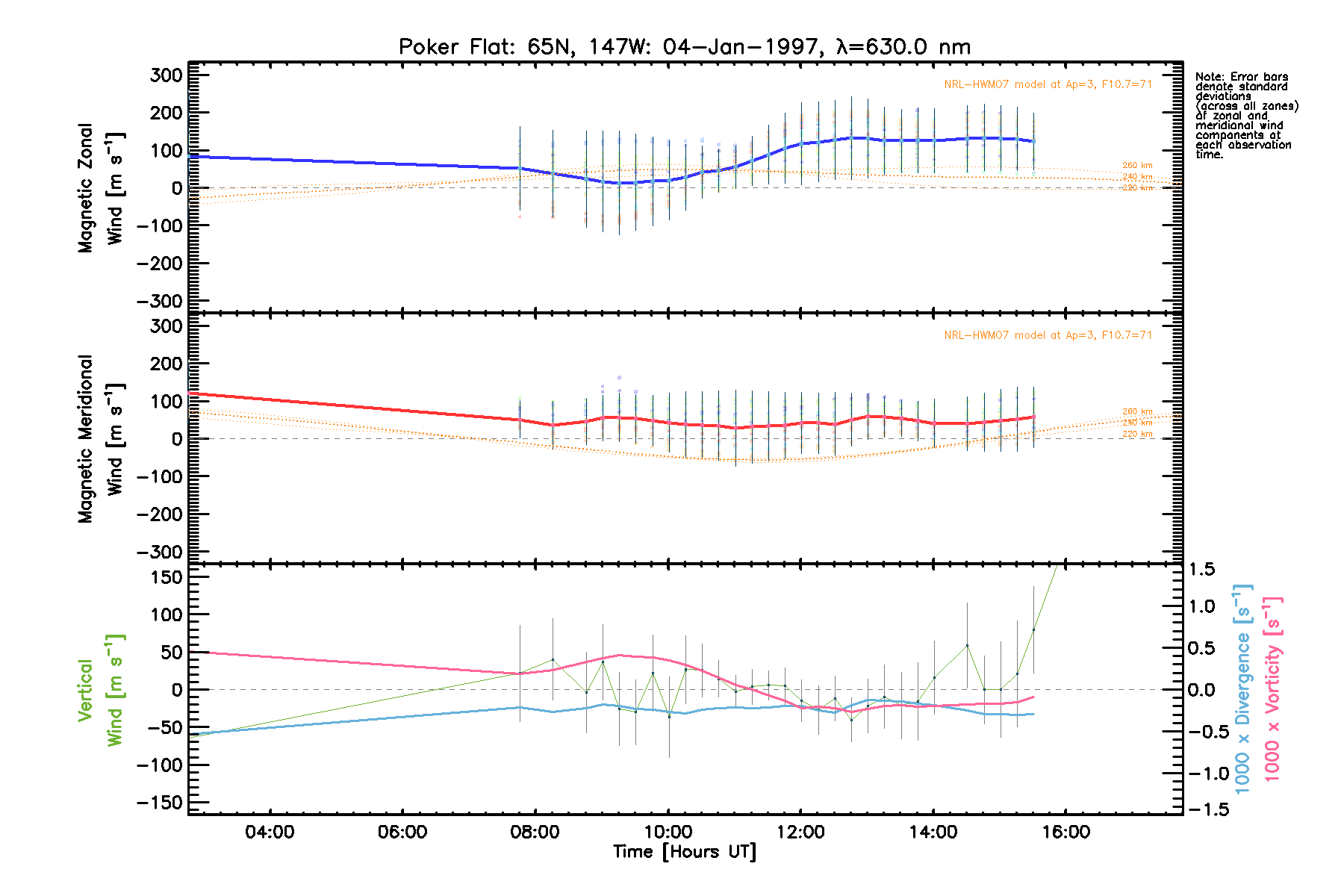Click the pink 1000 x Vorticity axis label
Viewport: 1344px width, 896px height.
click(1272, 688)
